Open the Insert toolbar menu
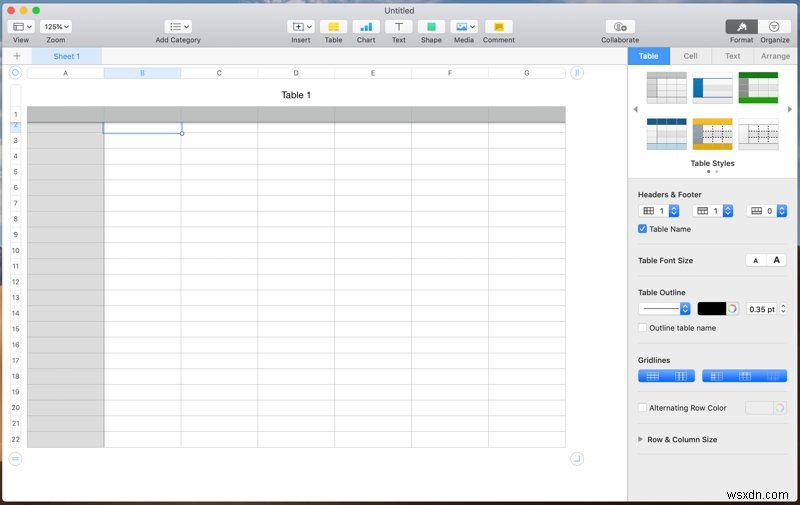 (301, 27)
